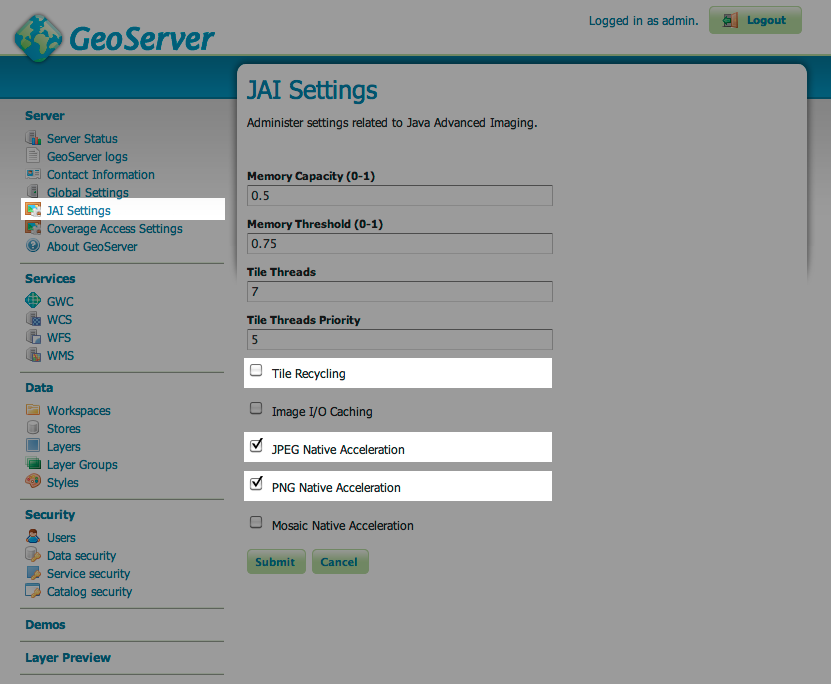Open the Styles link

(x=63, y=483)
